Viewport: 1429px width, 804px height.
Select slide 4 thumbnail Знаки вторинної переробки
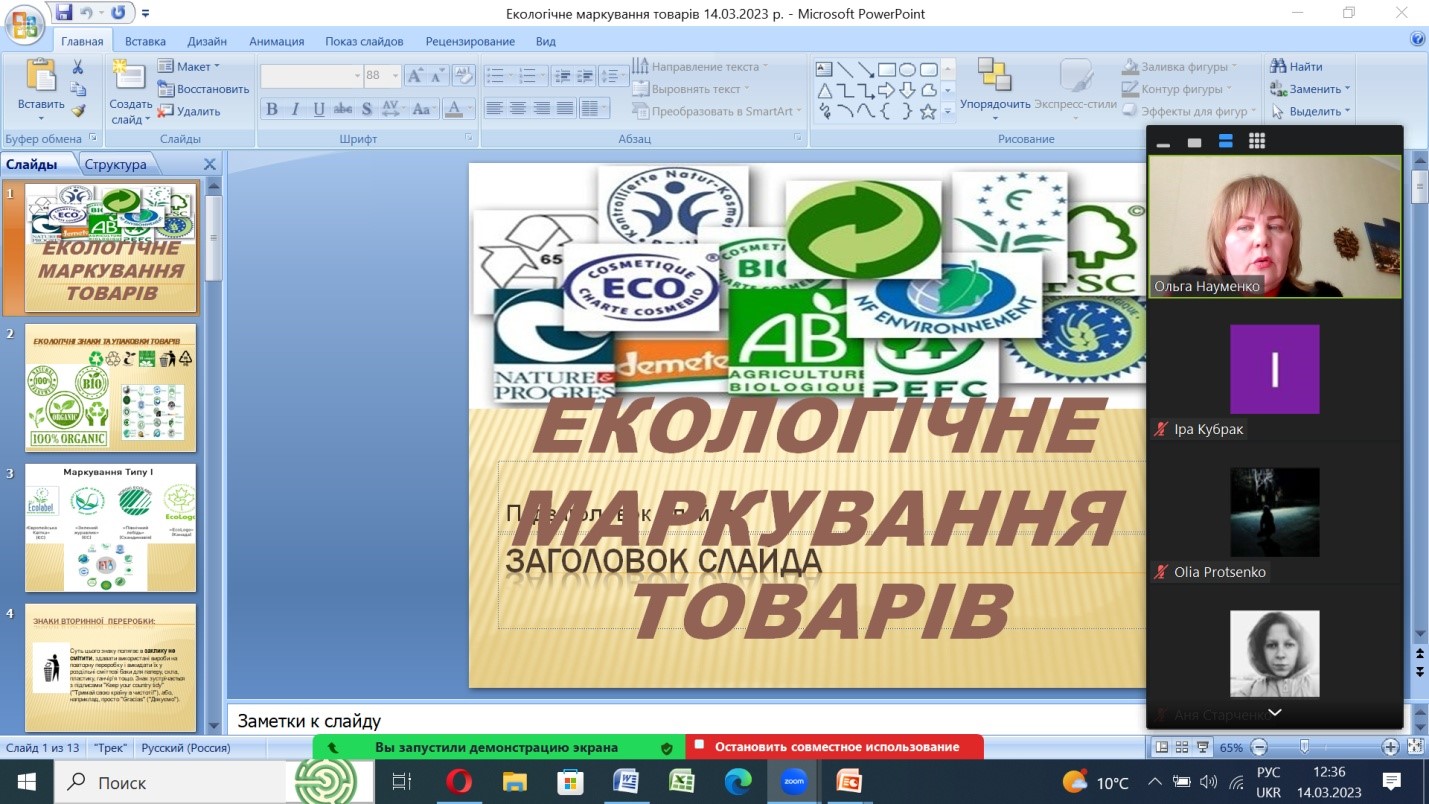pyautogui.click(x=110, y=667)
